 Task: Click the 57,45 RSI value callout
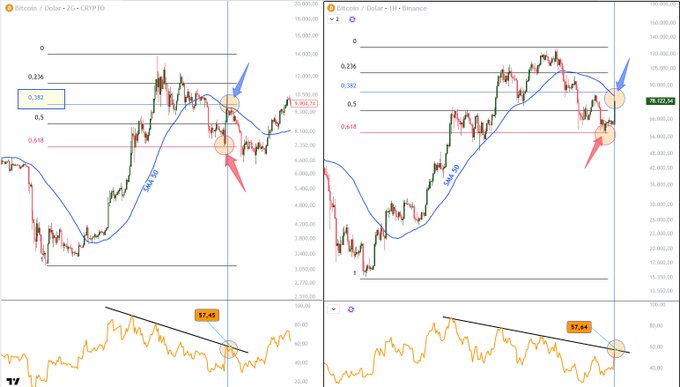click(x=207, y=315)
